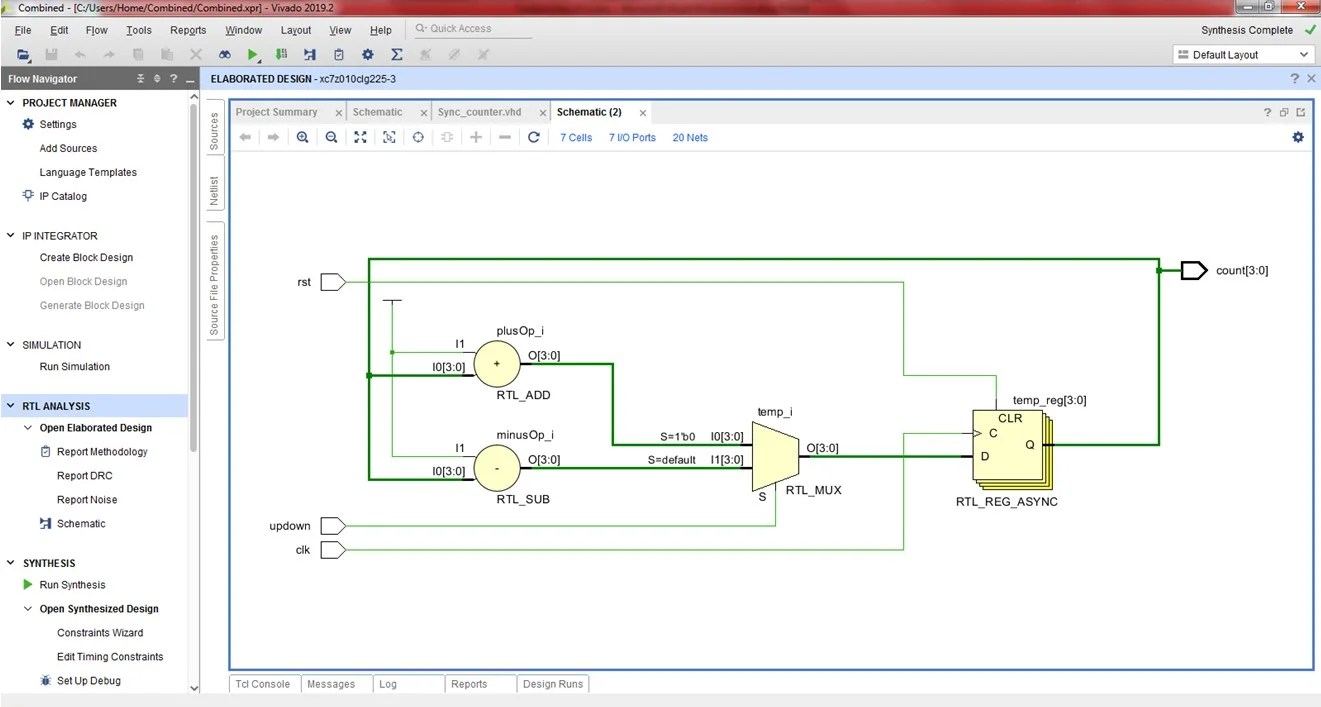1321x707 pixels.
Task: Refresh the schematic with the circular arrow icon
Action: 536,137
